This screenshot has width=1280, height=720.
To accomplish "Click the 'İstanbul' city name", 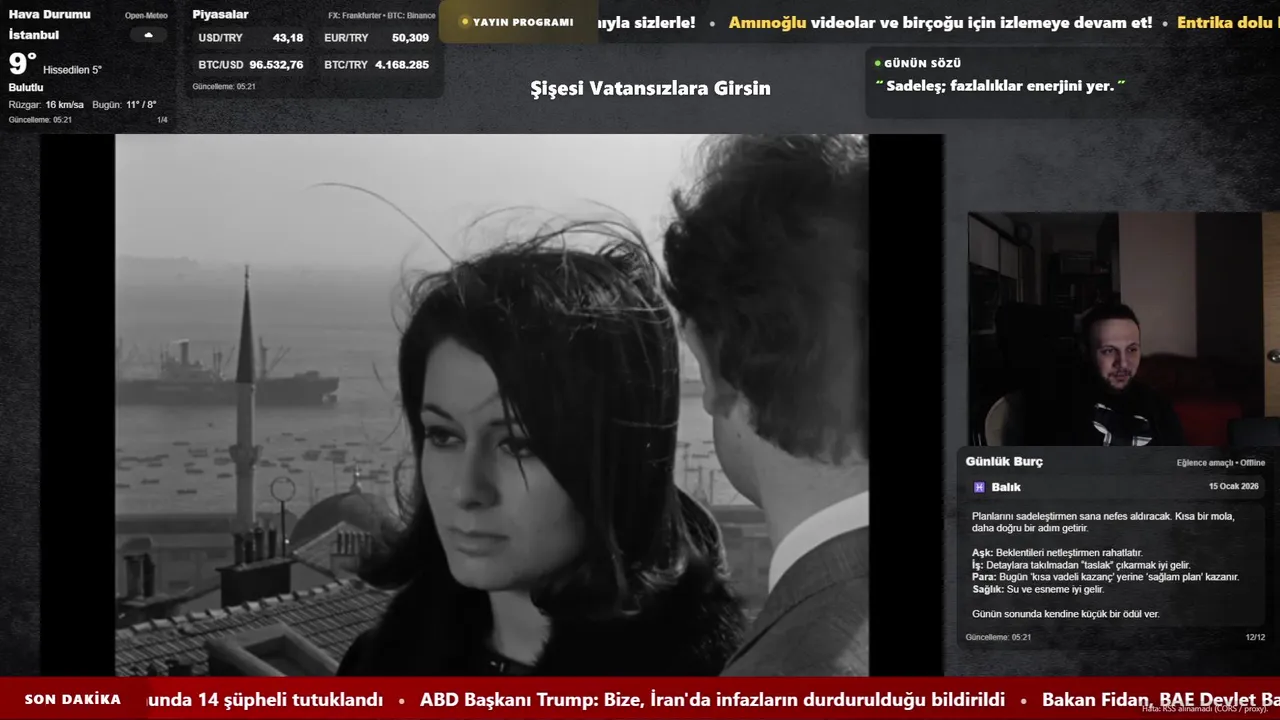I will coord(34,35).
